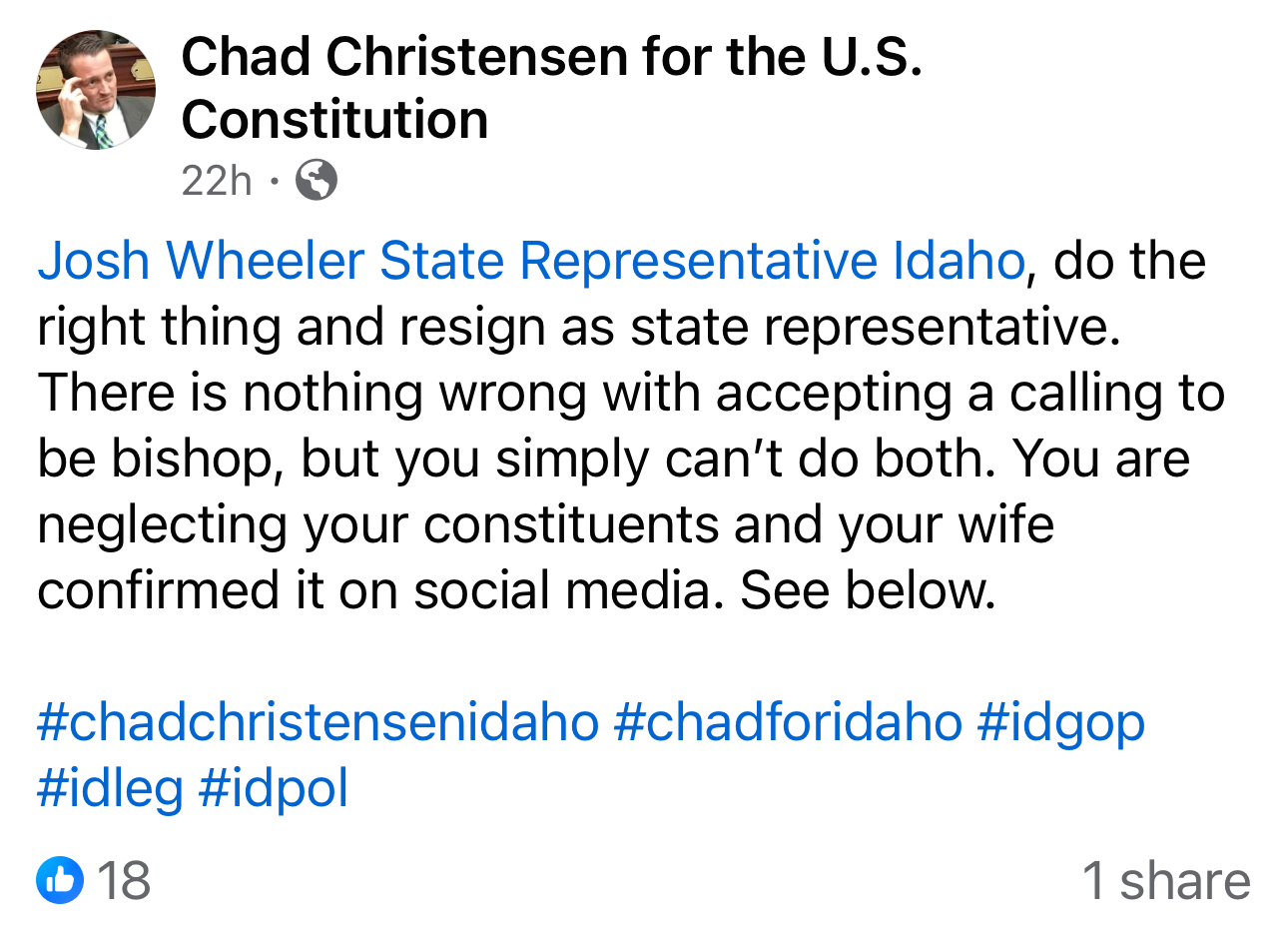
Task: Click the 1 share count
Action: pyautogui.click(x=1165, y=880)
